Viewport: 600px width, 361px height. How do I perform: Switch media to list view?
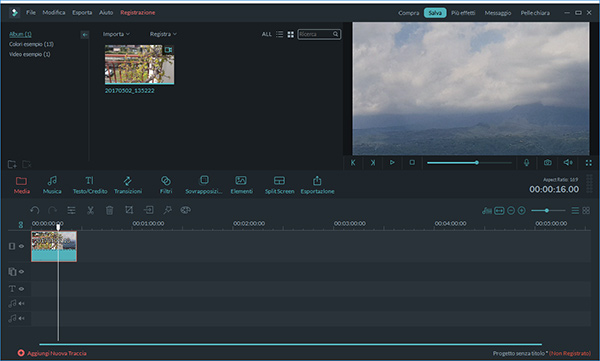click(x=280, y=34)
